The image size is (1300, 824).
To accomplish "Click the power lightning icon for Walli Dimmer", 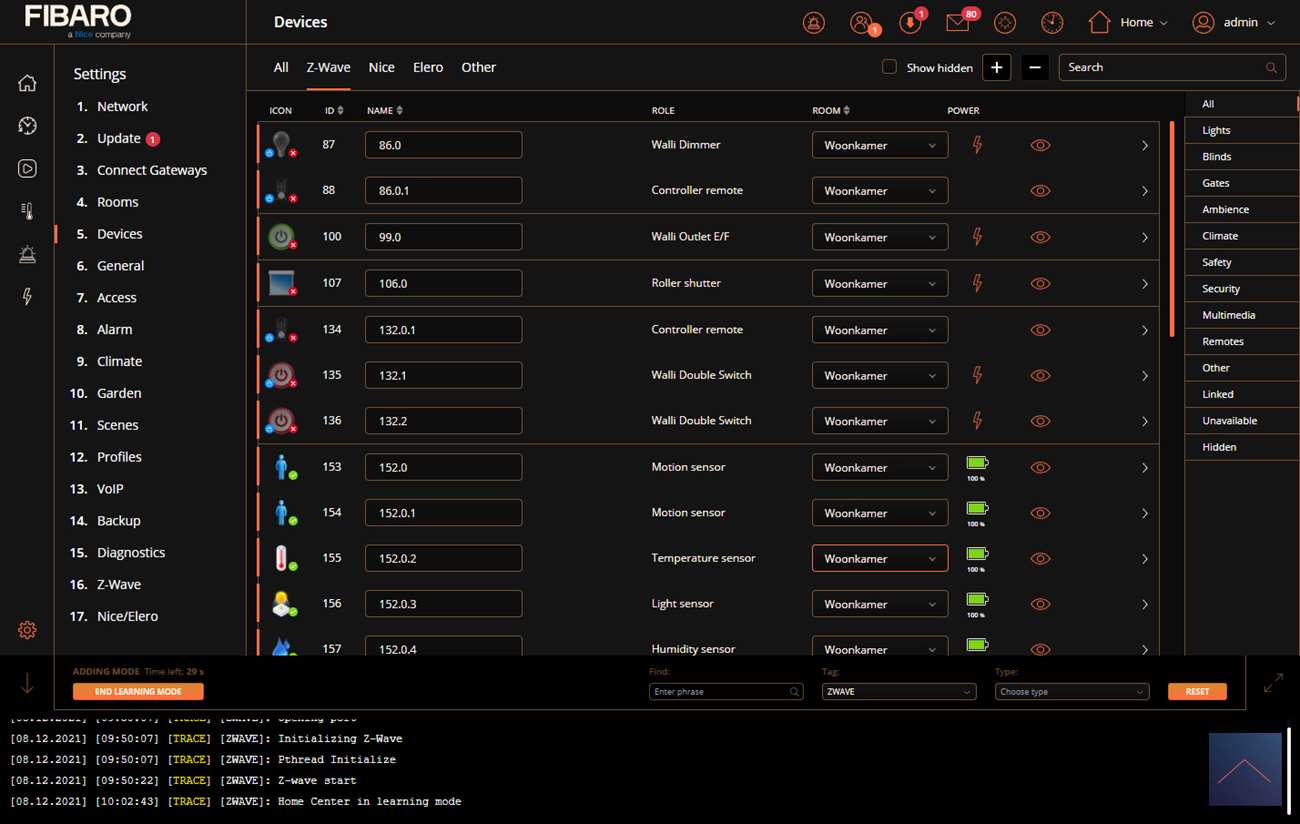I will pyautogui.click(x=977, y=145).
